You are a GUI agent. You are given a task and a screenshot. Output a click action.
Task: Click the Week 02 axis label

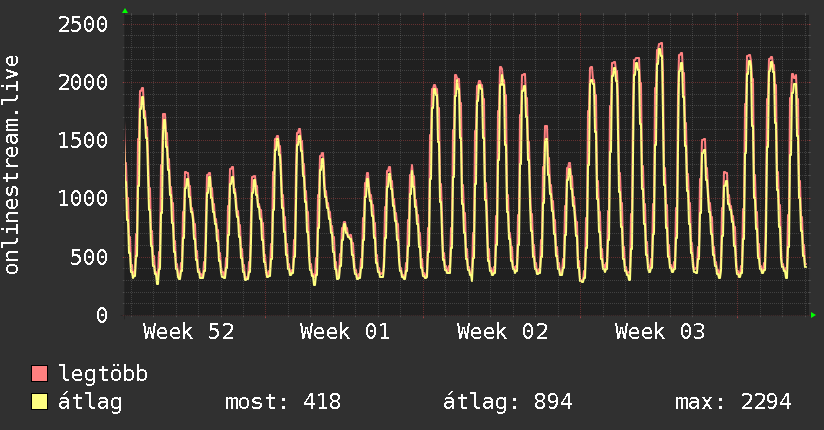click(x=503, y=332)
